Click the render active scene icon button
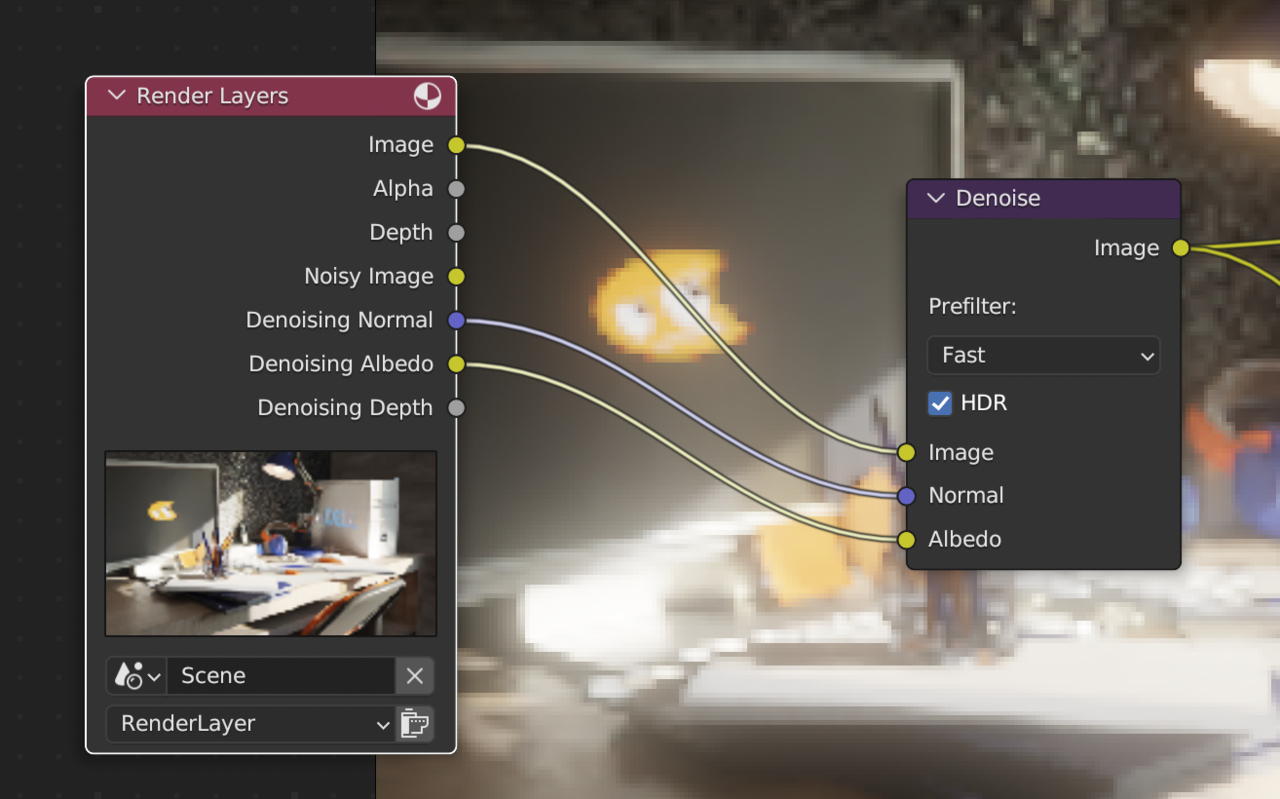The width and height of the screenshot is (1280, 799). pyautogui.click(x=415, y=724)
